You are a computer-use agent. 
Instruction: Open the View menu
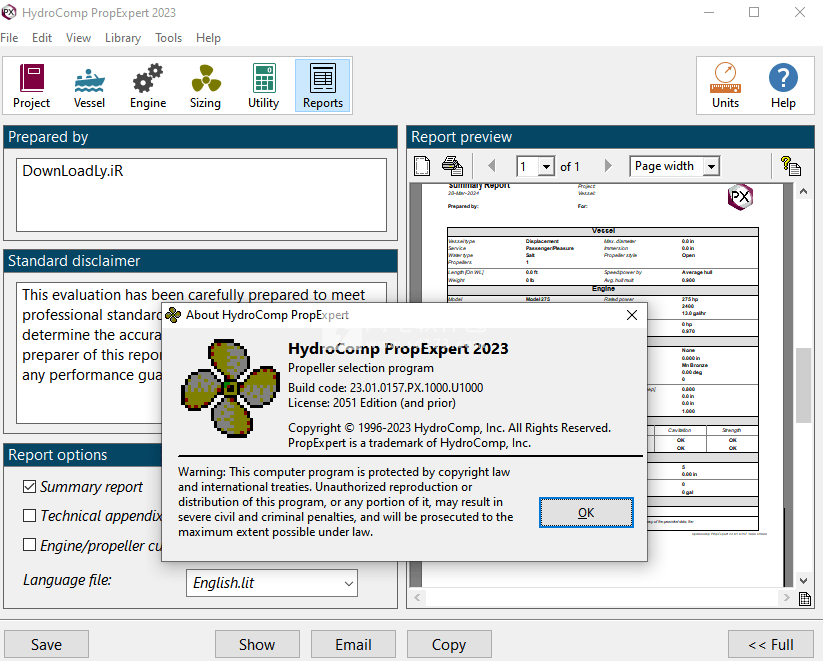[x=78, y=38]
